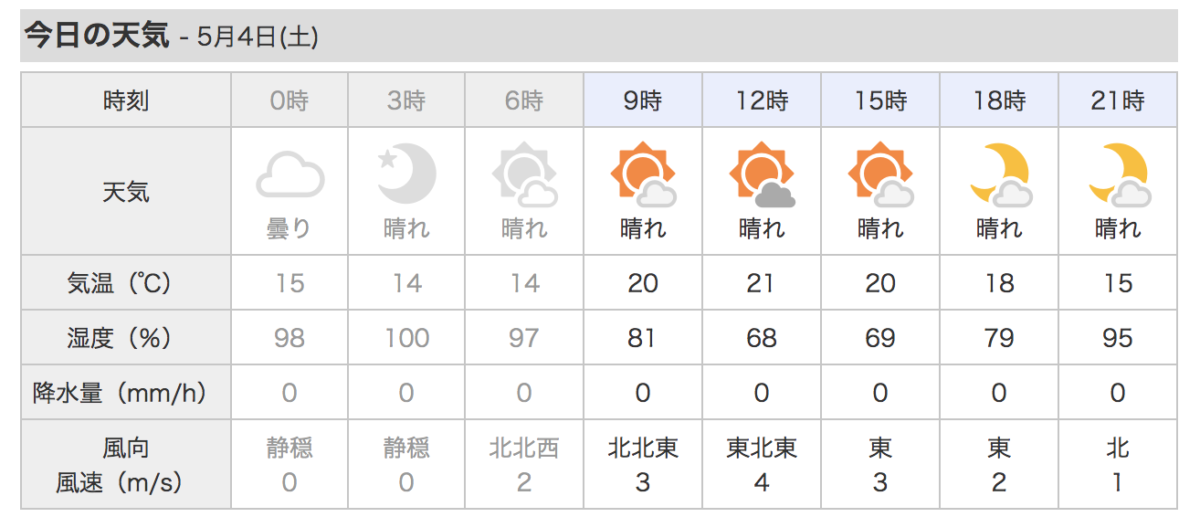1200x517 pixels.
Task: Click the 降水量 (mm/h) row label
Action: 126,392
